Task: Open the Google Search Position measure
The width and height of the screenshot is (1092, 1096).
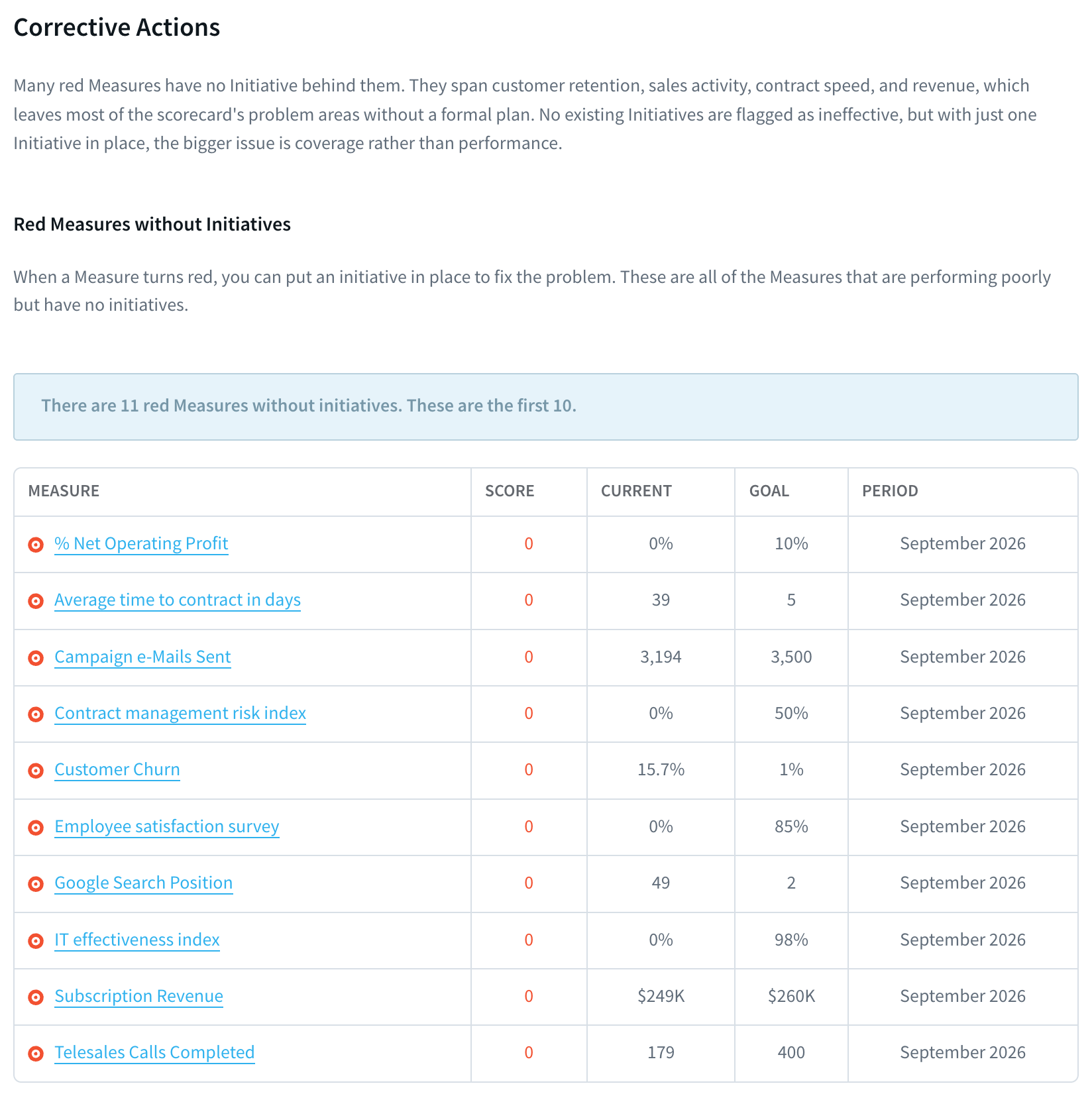Action: (144, 883)
